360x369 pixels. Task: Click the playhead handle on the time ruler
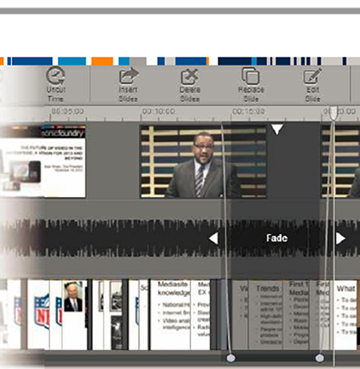[333, 113]
